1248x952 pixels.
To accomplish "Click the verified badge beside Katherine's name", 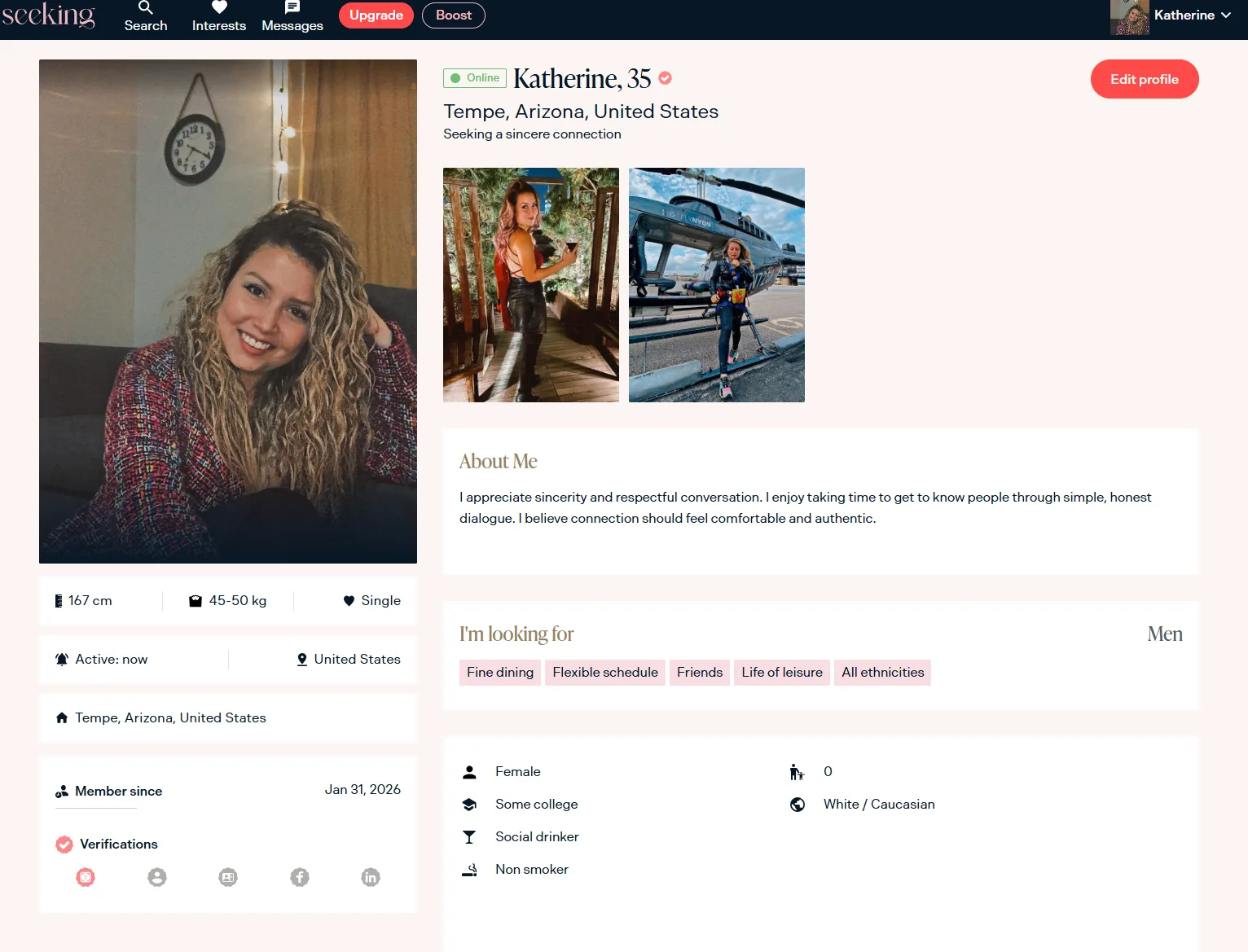I will (x=665, y=78).
